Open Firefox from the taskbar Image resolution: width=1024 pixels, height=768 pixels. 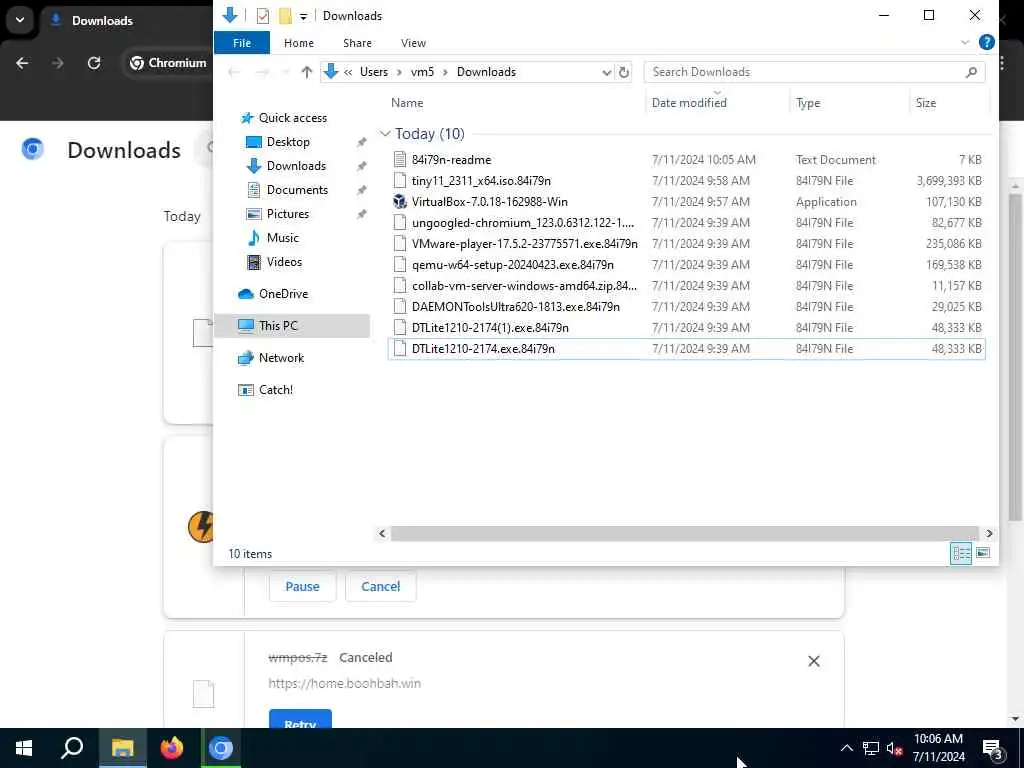tap(172, 748)
